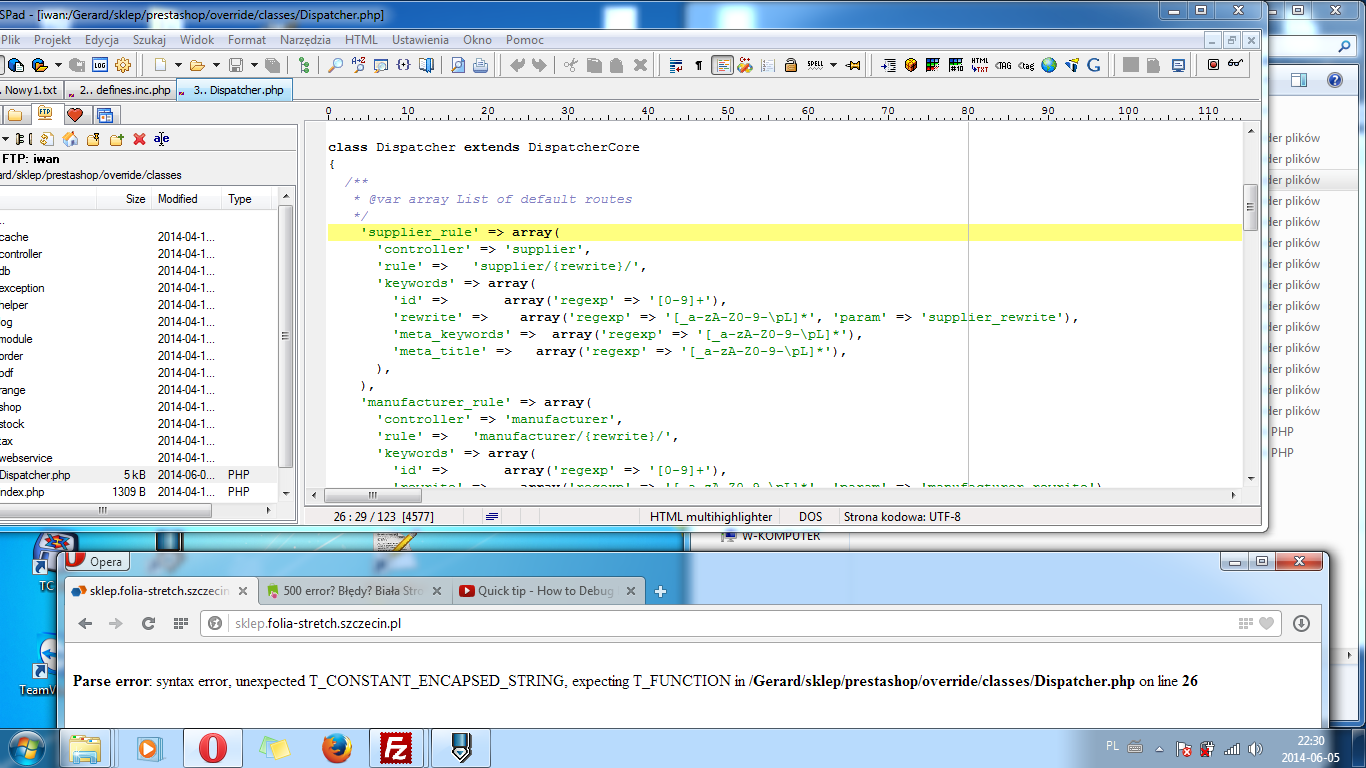Click the red record macro icon
This screenshot has height=768, width=1366.
[x=1213, y=65]
